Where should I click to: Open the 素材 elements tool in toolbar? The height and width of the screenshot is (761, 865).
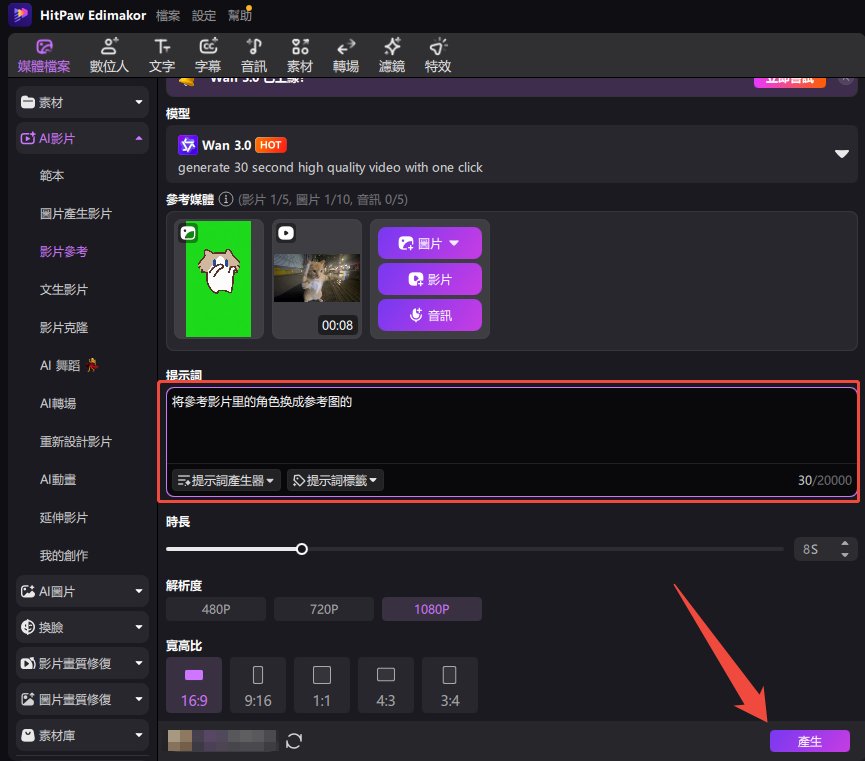(x=300, y=56)
